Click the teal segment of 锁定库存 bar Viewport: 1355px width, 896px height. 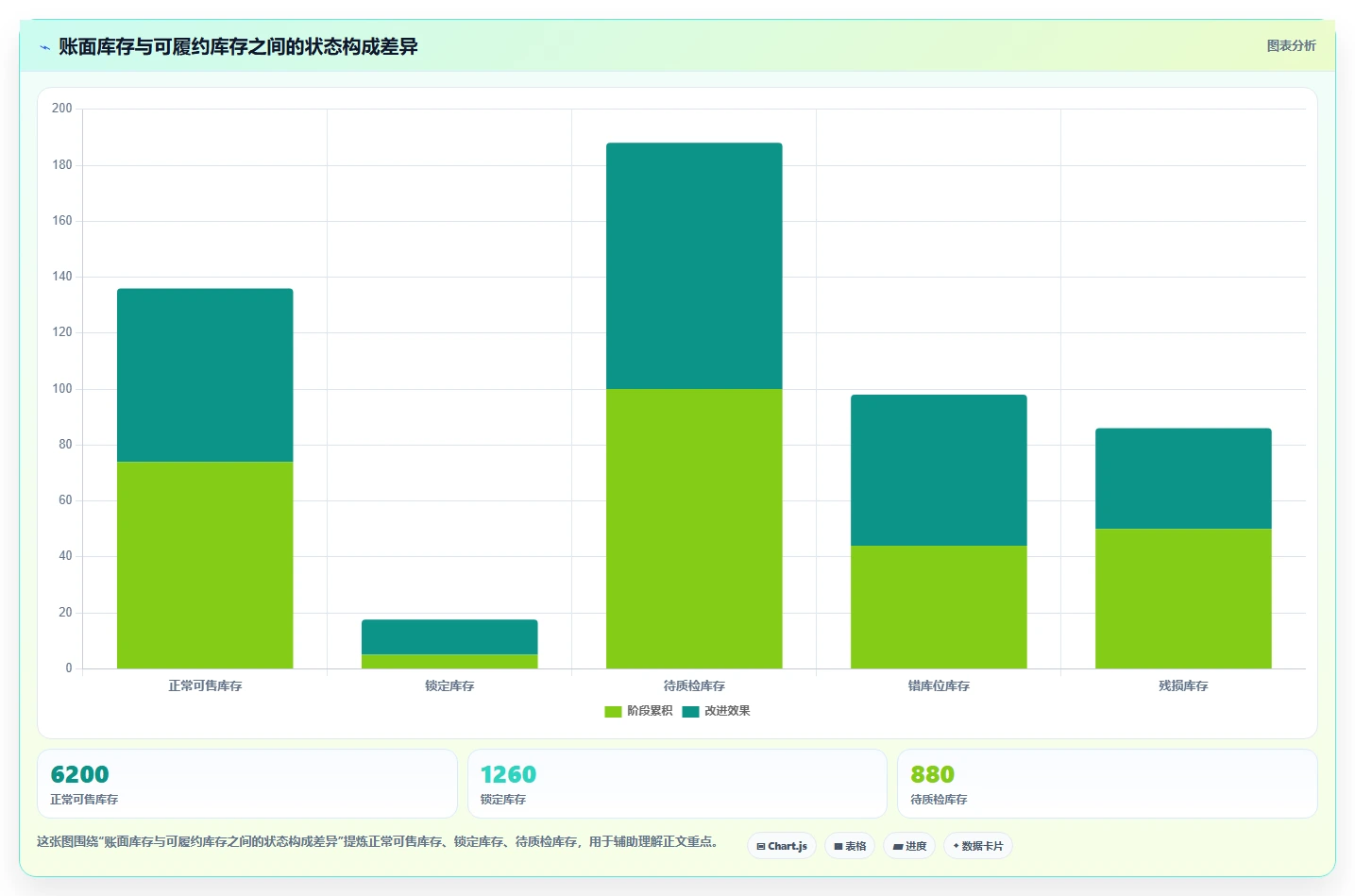point(449,637)
